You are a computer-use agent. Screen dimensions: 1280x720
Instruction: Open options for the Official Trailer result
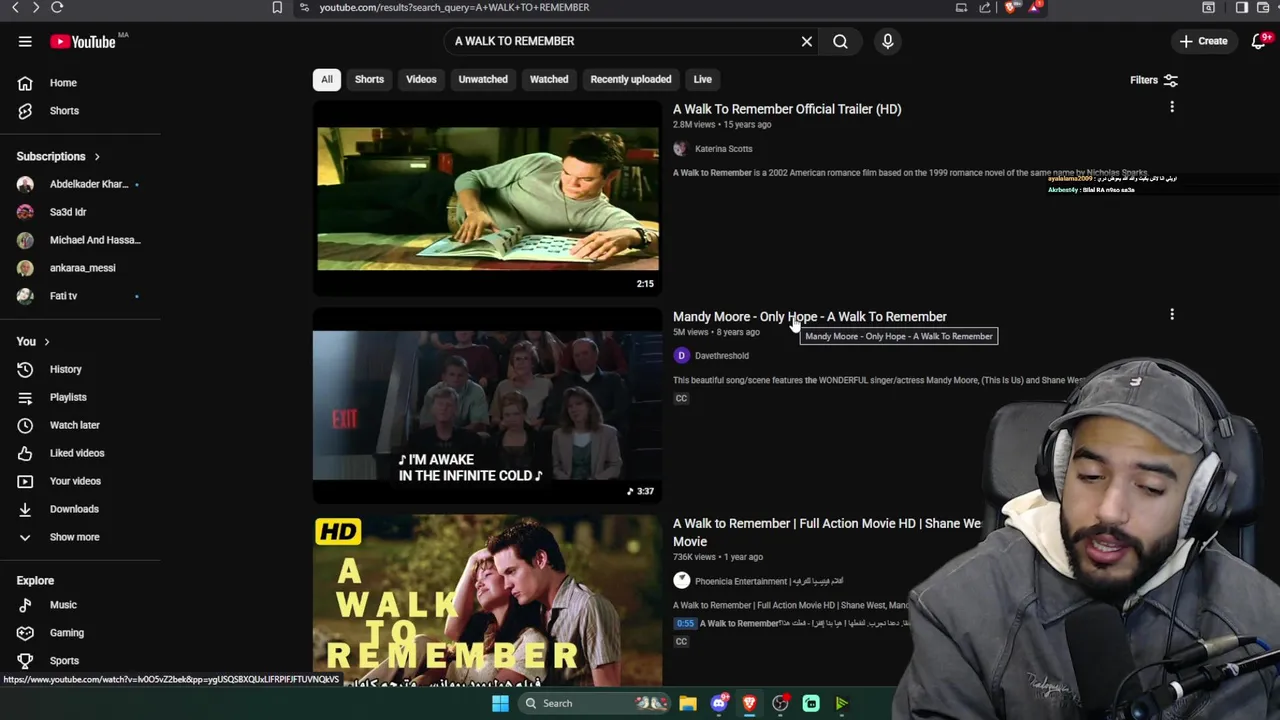1172,107
